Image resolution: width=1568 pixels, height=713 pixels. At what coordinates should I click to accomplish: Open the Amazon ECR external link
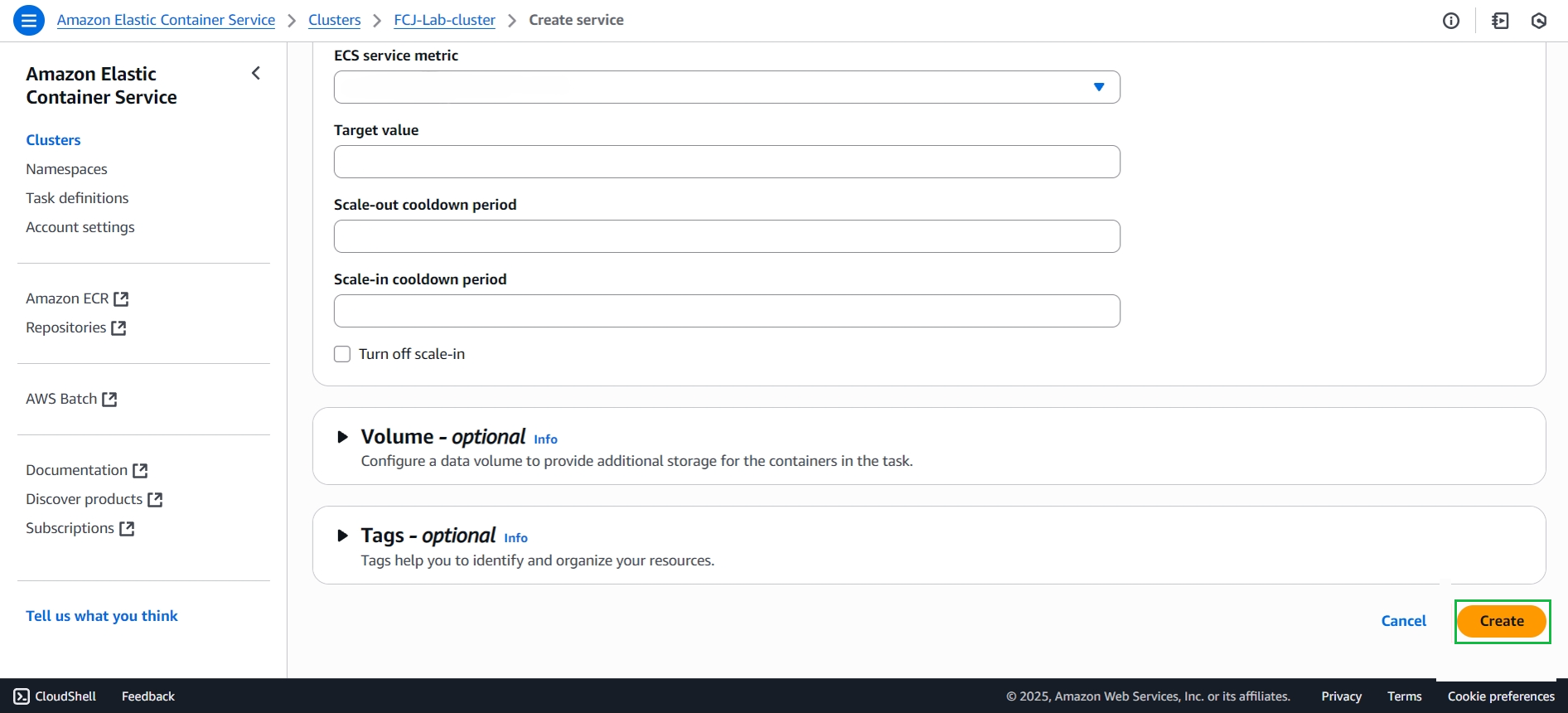[x=77, y=298]
